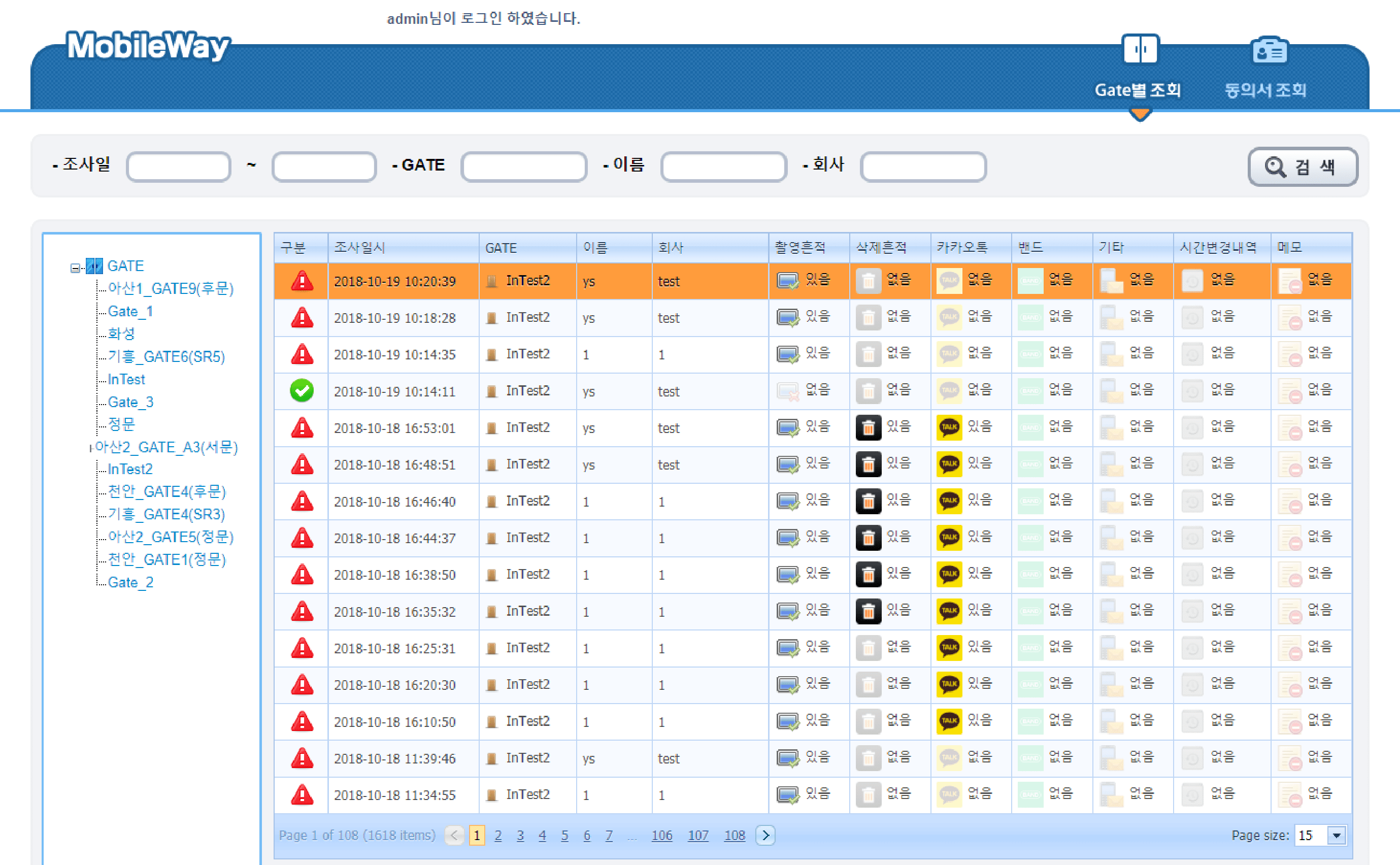Click the GATE root folder icon
Image resolution: width=1400 pixels, height=865 pixels.
pyautogui.click(x=94, y=266)
